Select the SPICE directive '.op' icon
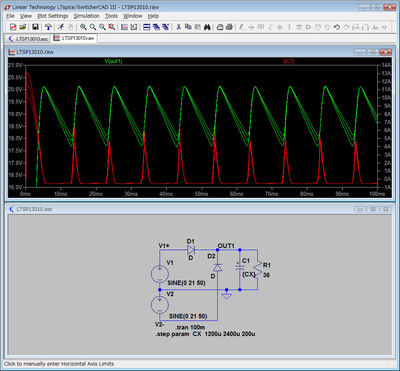400x371 pixels. 384,27
